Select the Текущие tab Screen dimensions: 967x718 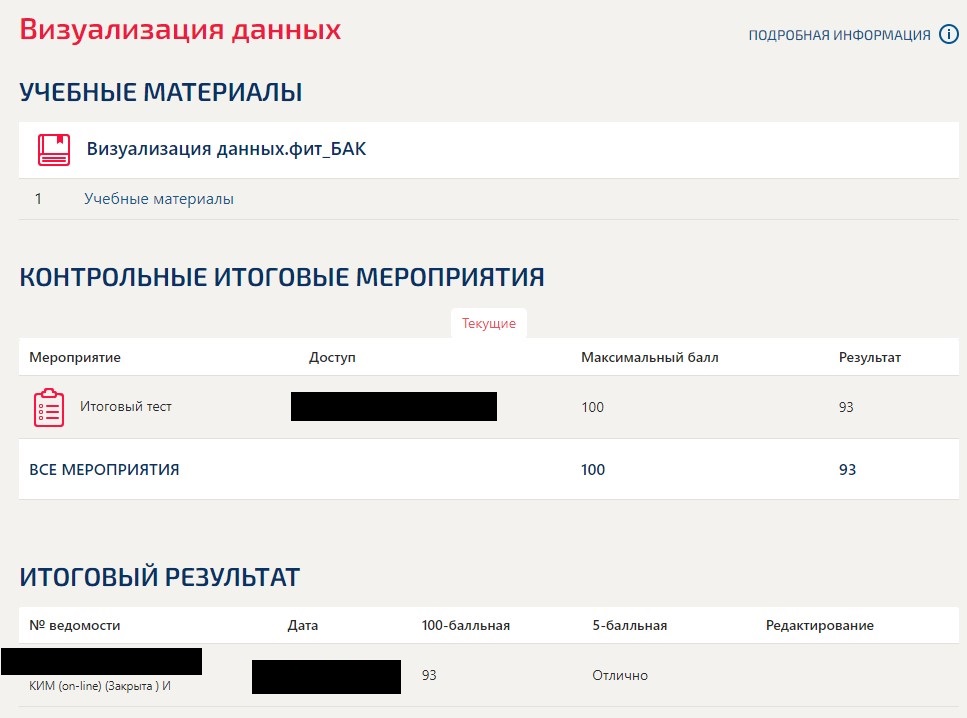click(x=489, y=323)
